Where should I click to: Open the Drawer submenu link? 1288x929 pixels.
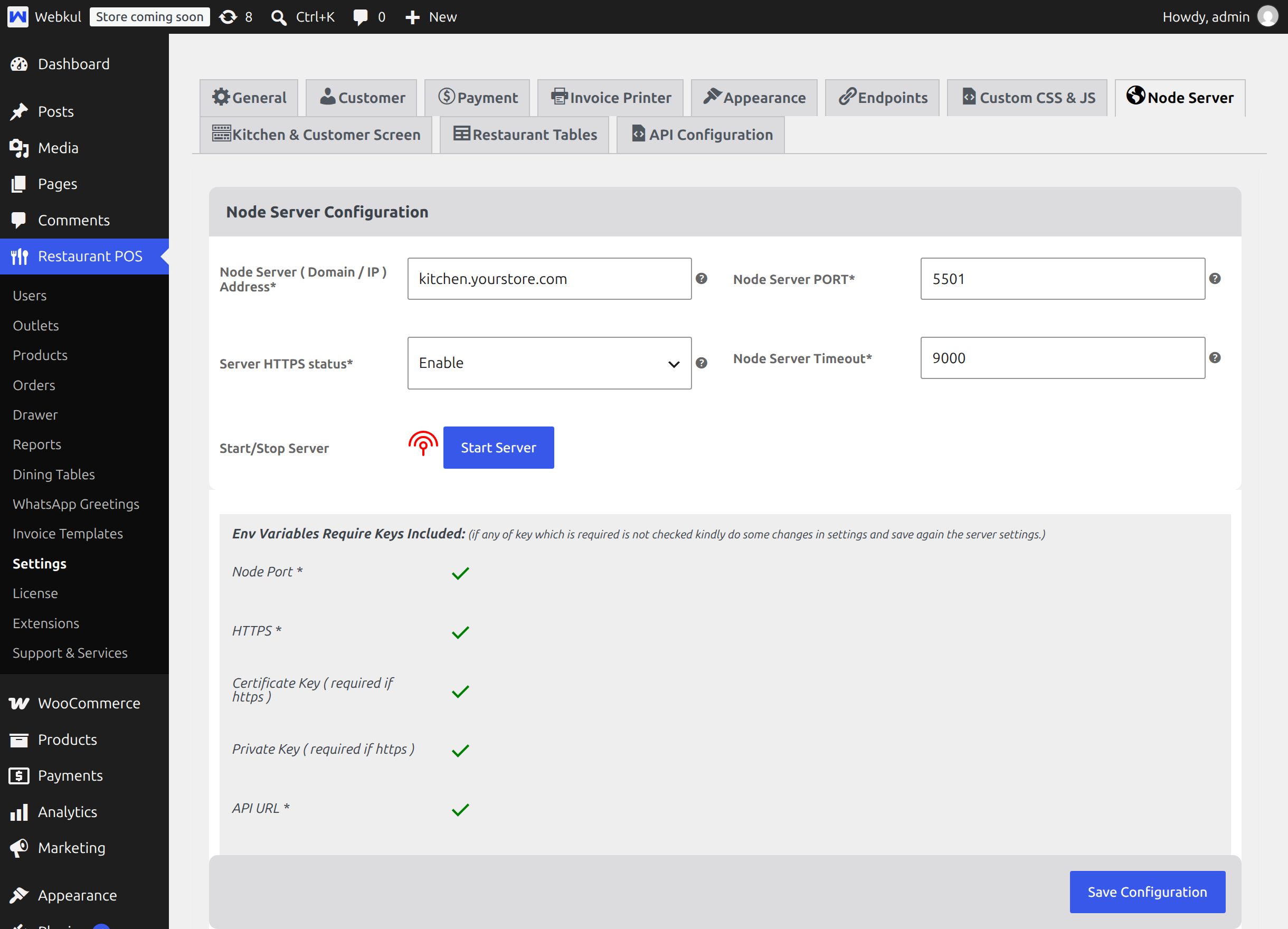click(x=35, y=415)
